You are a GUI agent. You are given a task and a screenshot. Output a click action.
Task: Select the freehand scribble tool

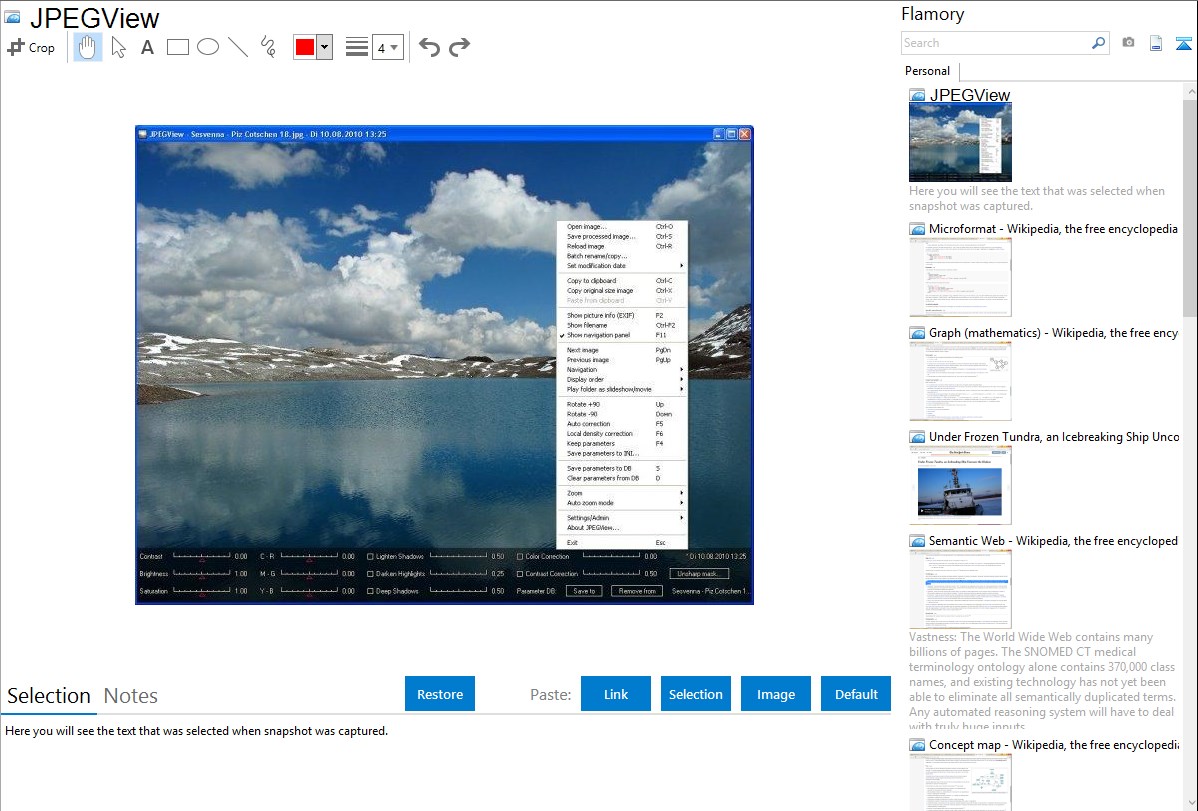coord(268,47)
